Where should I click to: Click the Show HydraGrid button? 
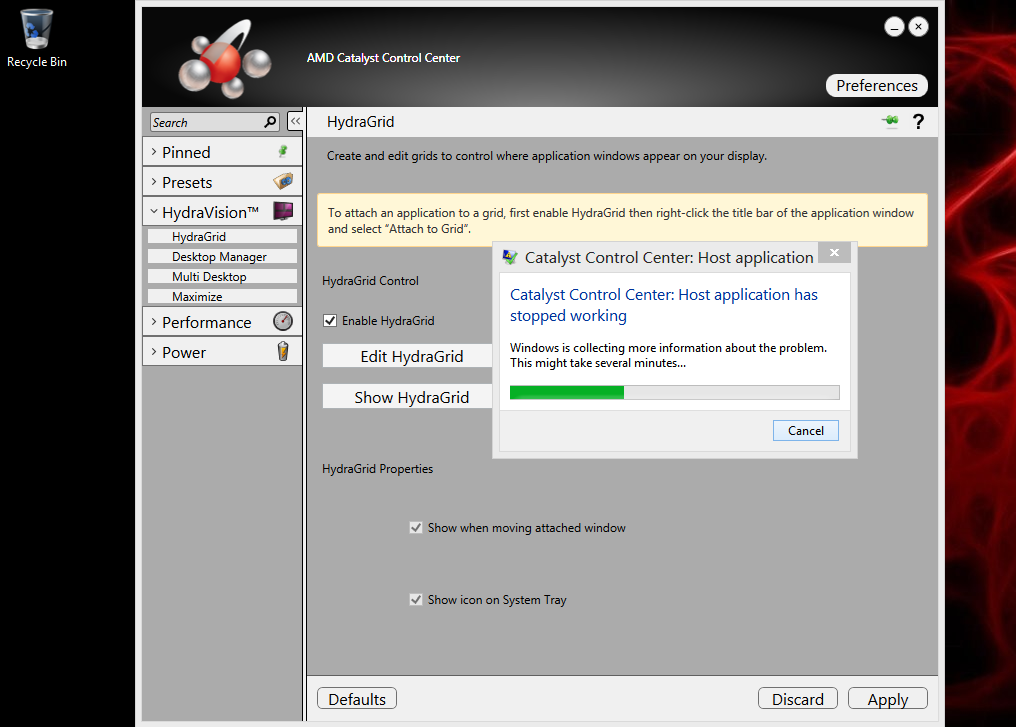coord(408,397)
